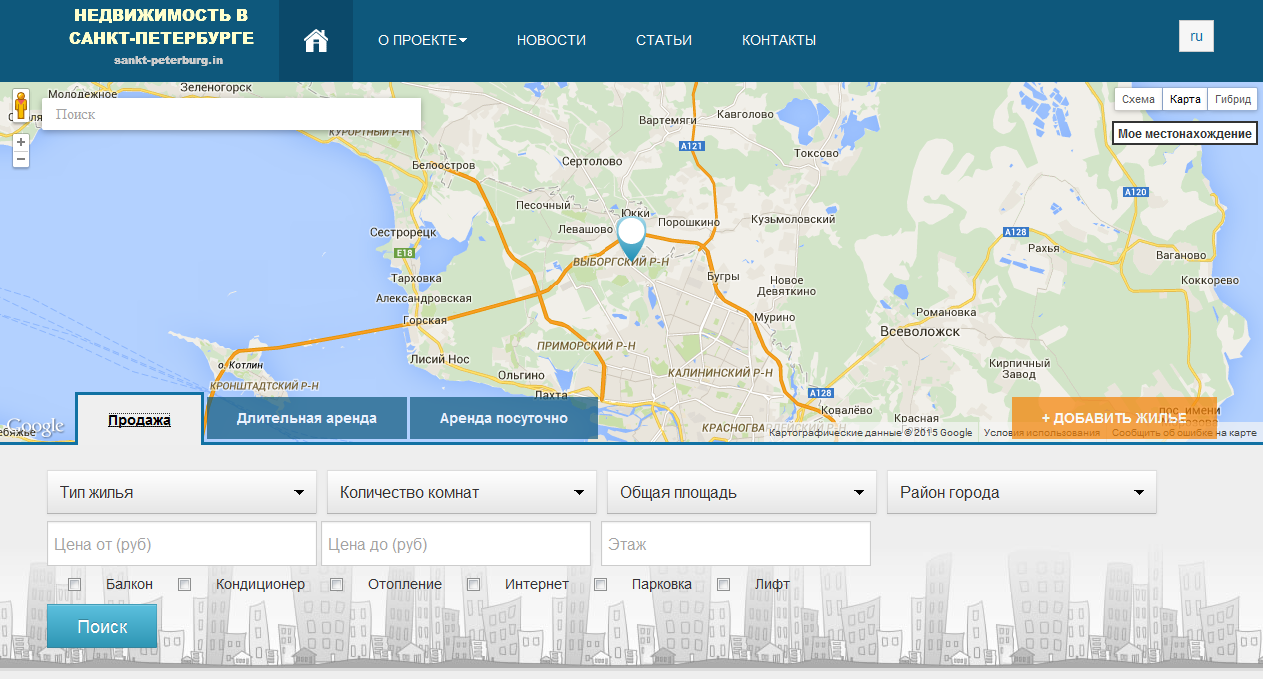1263x679 pixels.
Task: Click the Ольгино label on the map
Action: click(x=521, y=374)
